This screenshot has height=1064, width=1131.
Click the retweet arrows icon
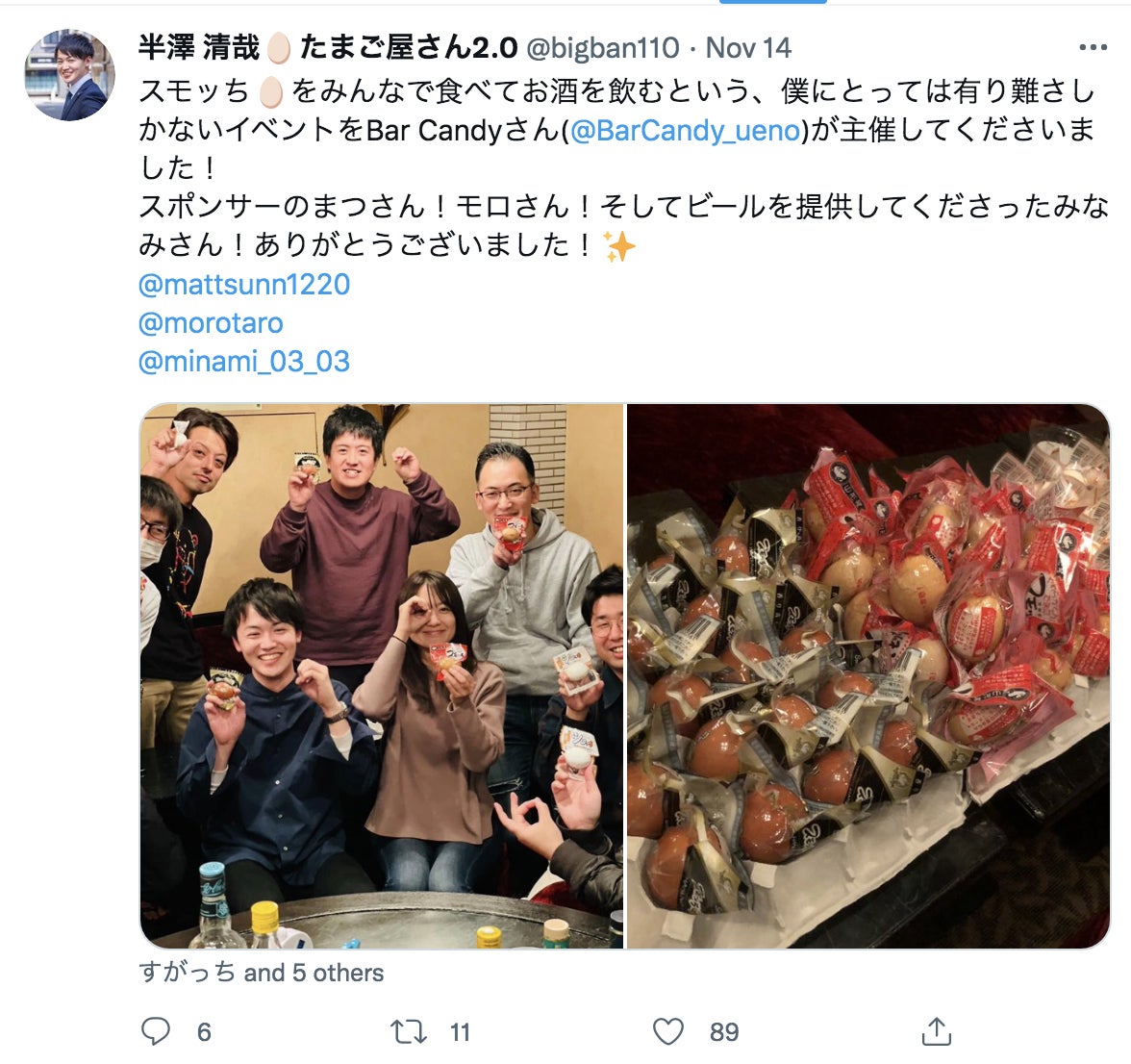[x=408, y=1031]
